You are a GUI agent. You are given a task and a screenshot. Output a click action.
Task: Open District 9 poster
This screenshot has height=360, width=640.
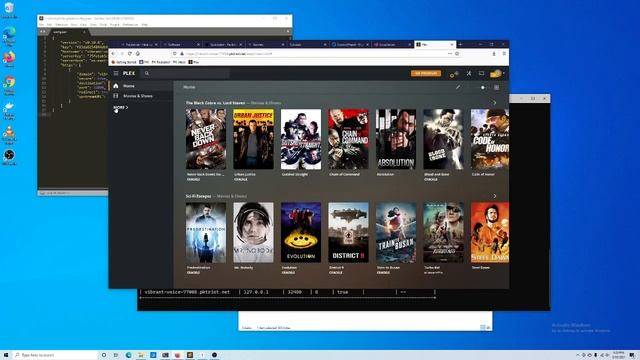(348, 233)
